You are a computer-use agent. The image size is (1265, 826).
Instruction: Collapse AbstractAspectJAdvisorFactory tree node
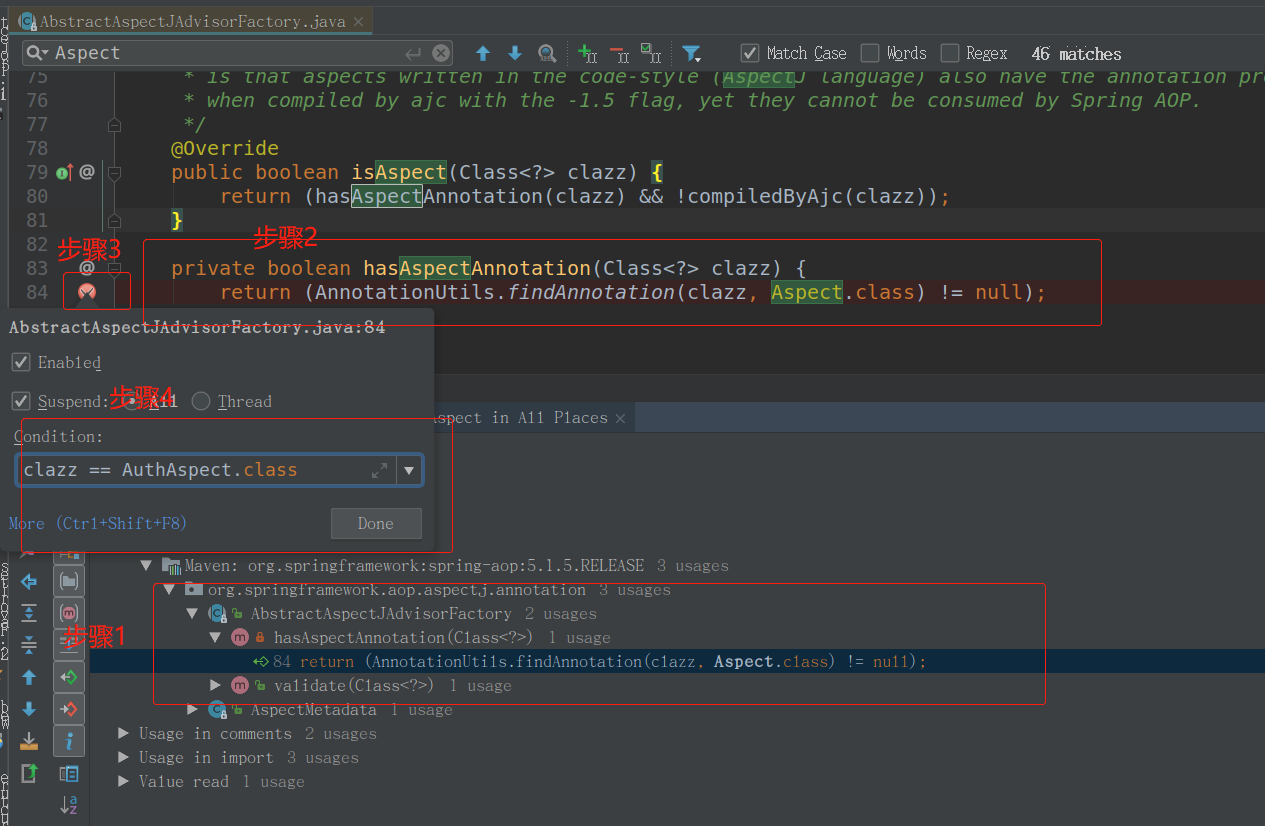(193, 614)
